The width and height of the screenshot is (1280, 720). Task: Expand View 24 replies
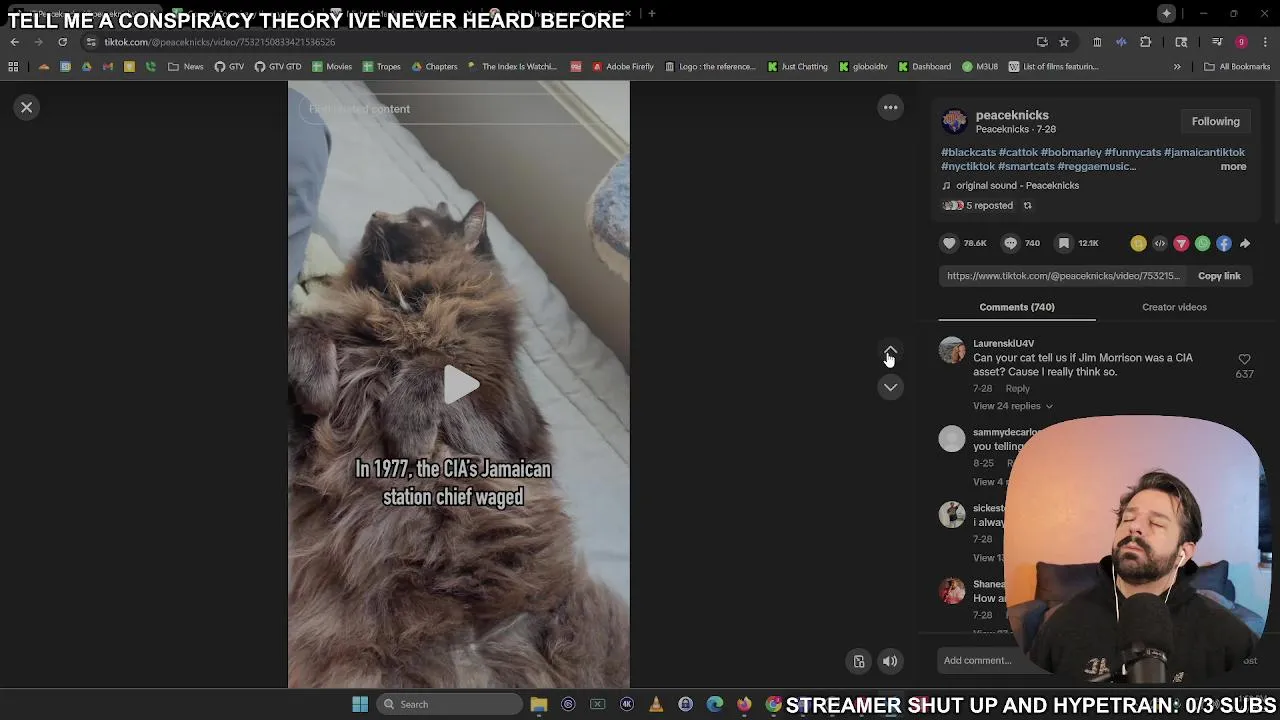(1012, 406)
